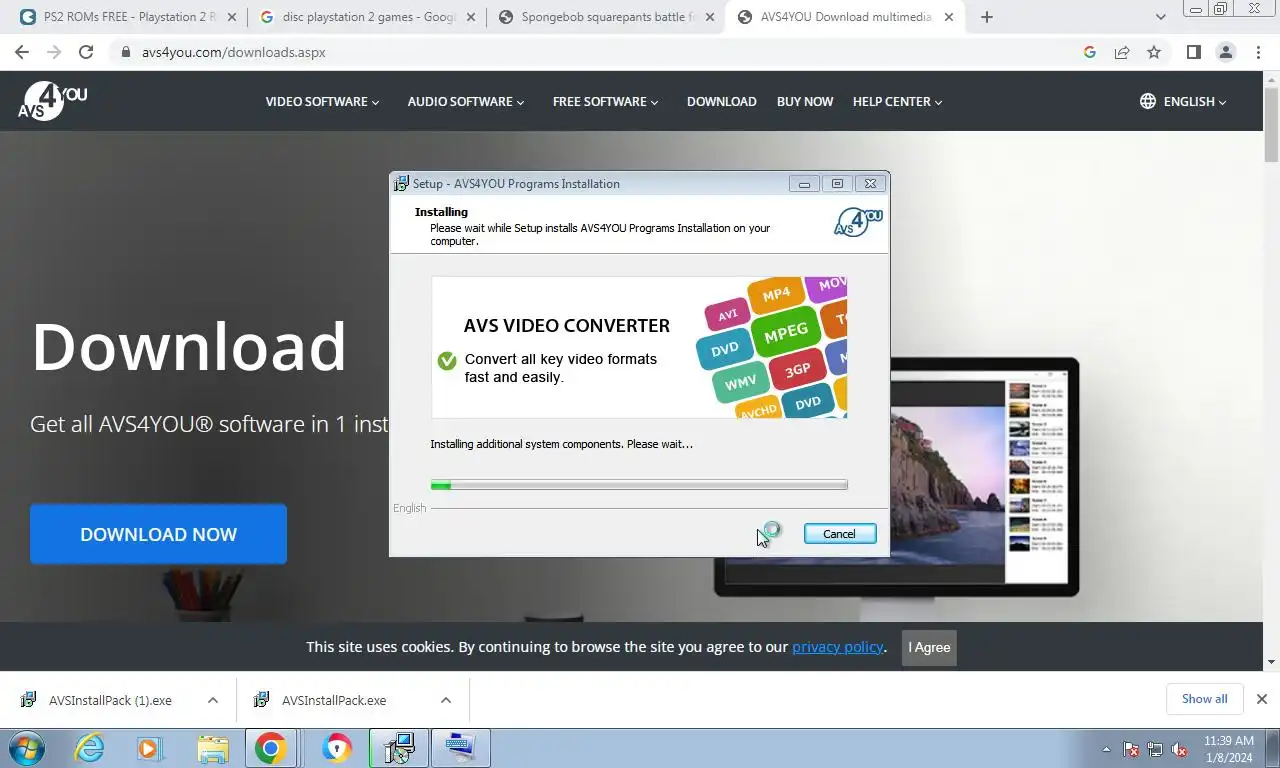Expand the Help Center menu
The height and width of the screenshot is (768, 1280).
(897, 101)
